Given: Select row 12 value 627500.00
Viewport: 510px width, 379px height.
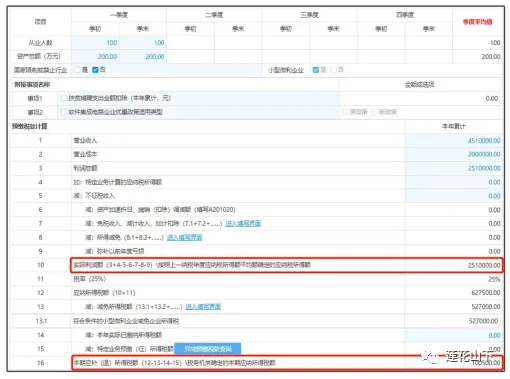Looking at the screenshot, I should pyautogui.click(x=486, y=293).
